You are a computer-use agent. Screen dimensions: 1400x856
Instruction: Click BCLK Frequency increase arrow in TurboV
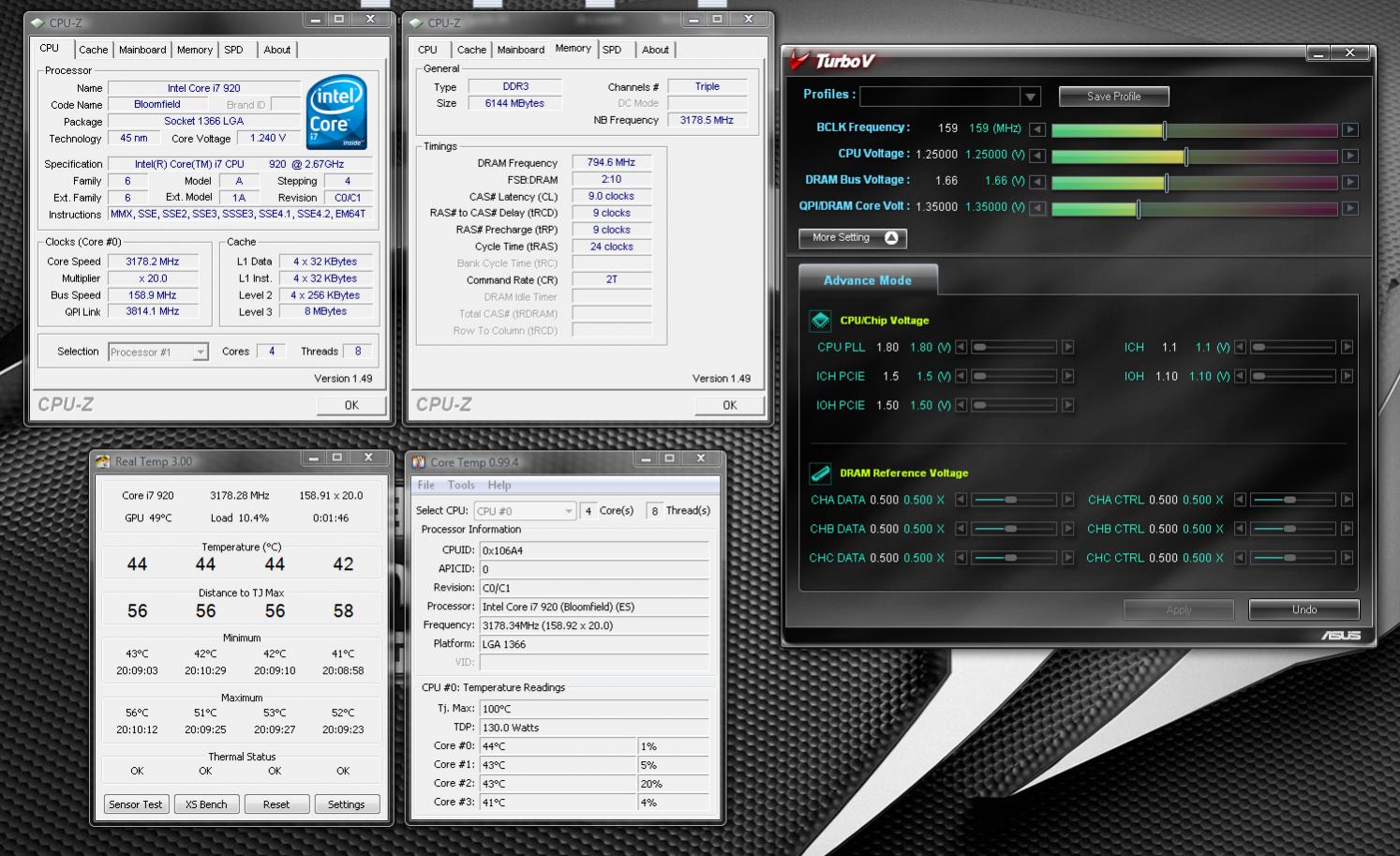1349,129
